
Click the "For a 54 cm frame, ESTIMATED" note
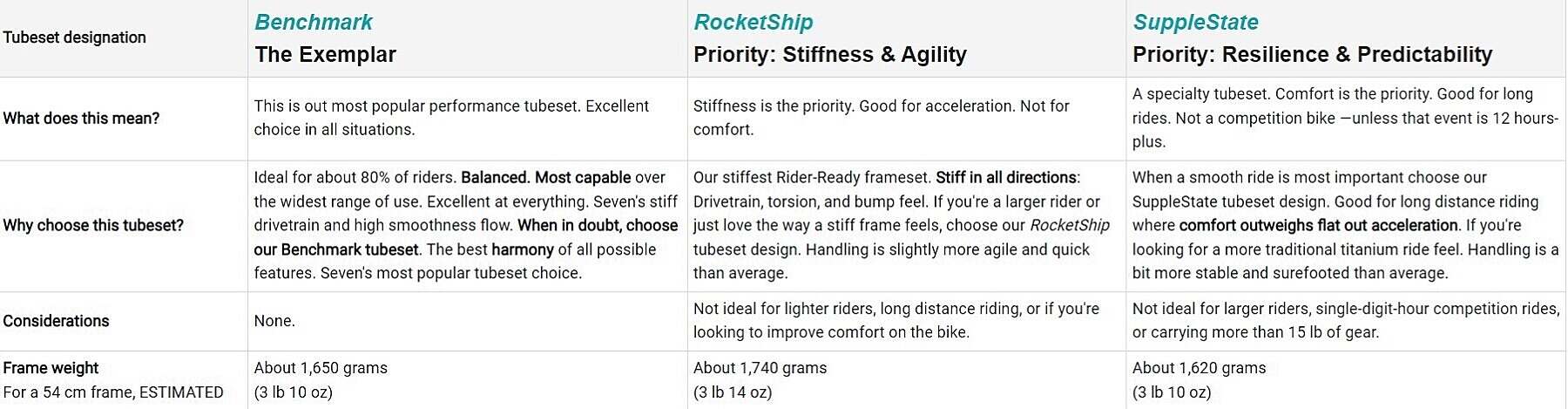[113, 392]
